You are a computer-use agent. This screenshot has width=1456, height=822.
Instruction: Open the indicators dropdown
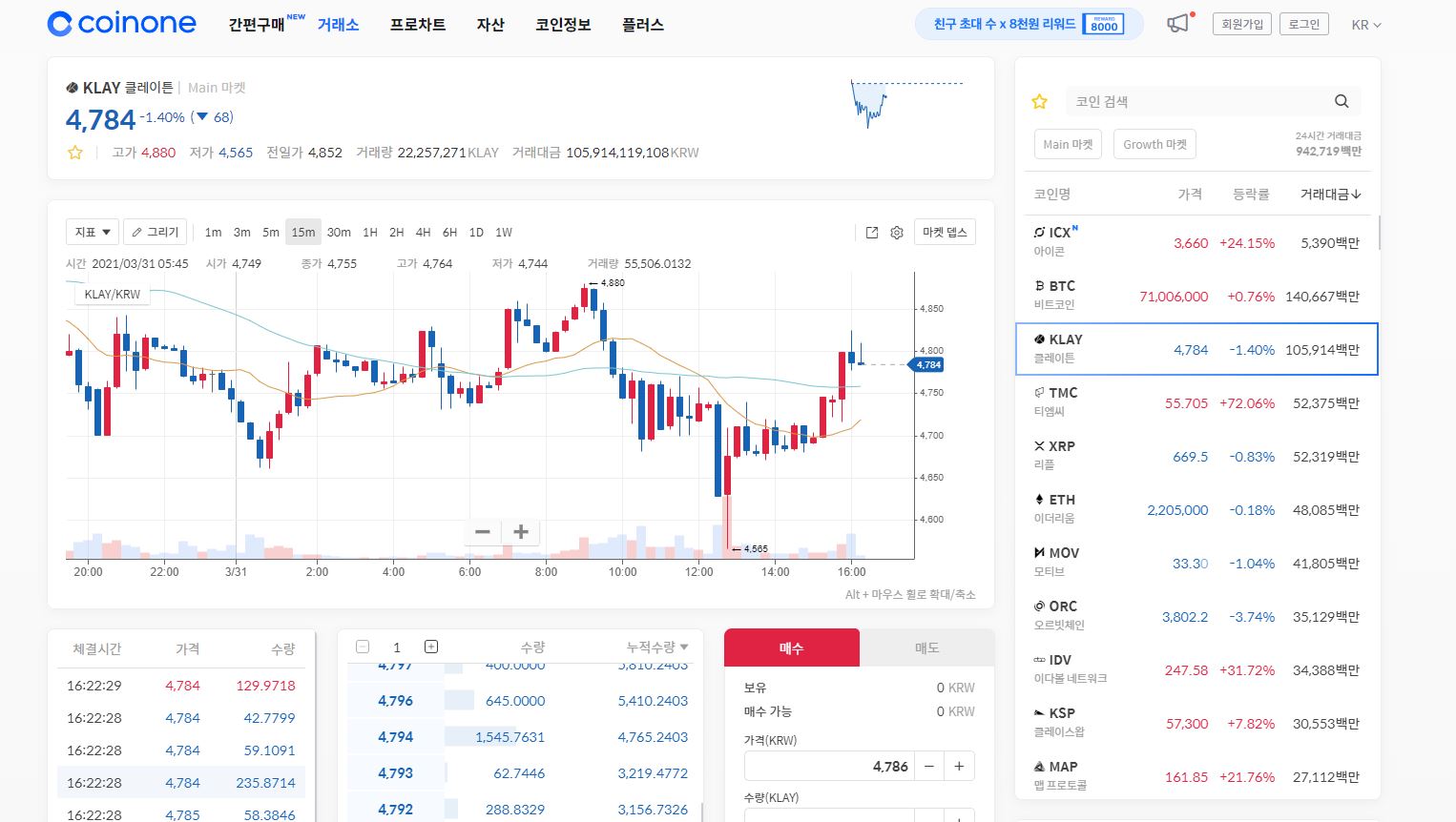pos(93,232)
